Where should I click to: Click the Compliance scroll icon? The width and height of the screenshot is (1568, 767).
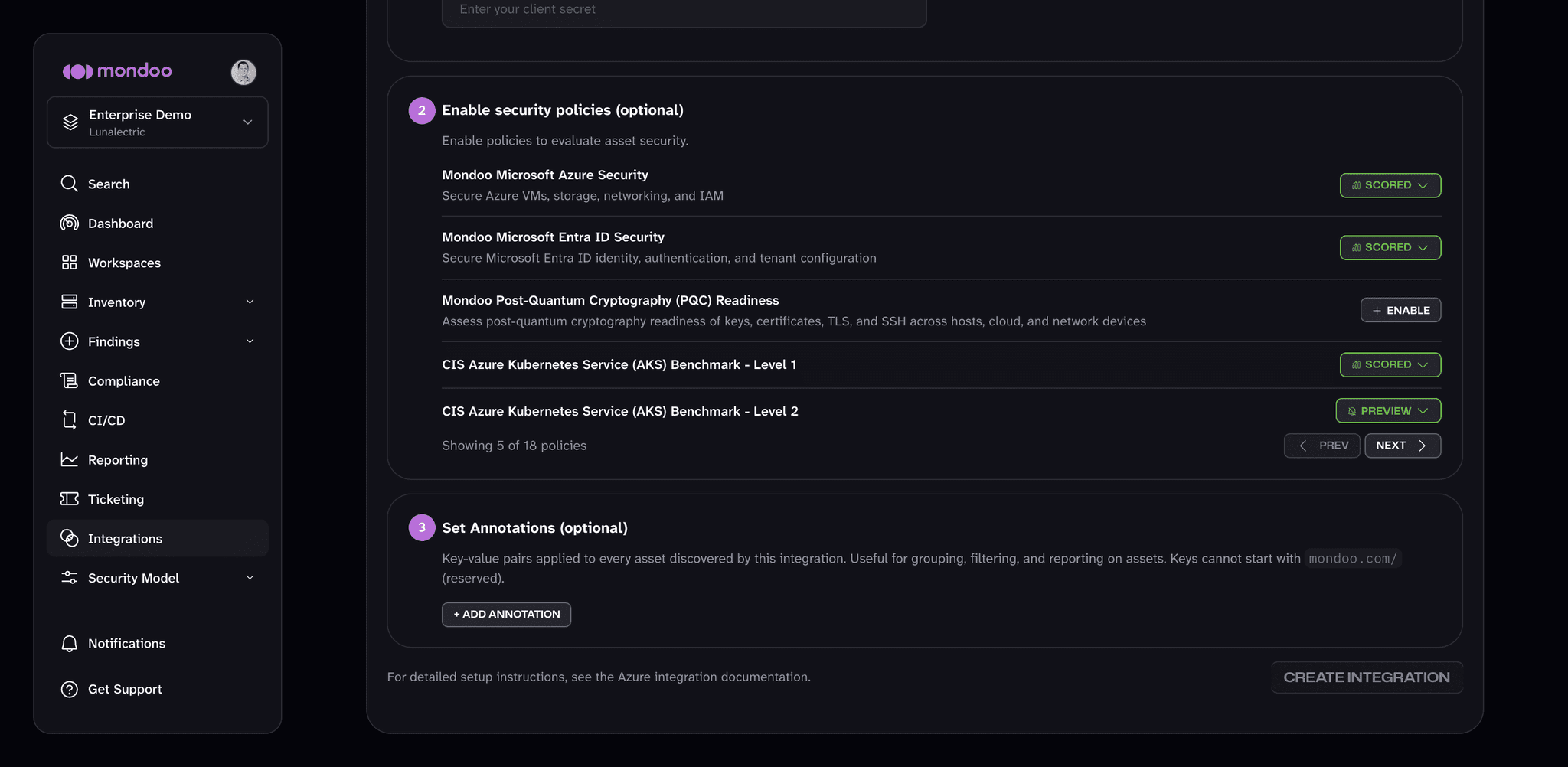pyautogui.click(x=69, y=380)
